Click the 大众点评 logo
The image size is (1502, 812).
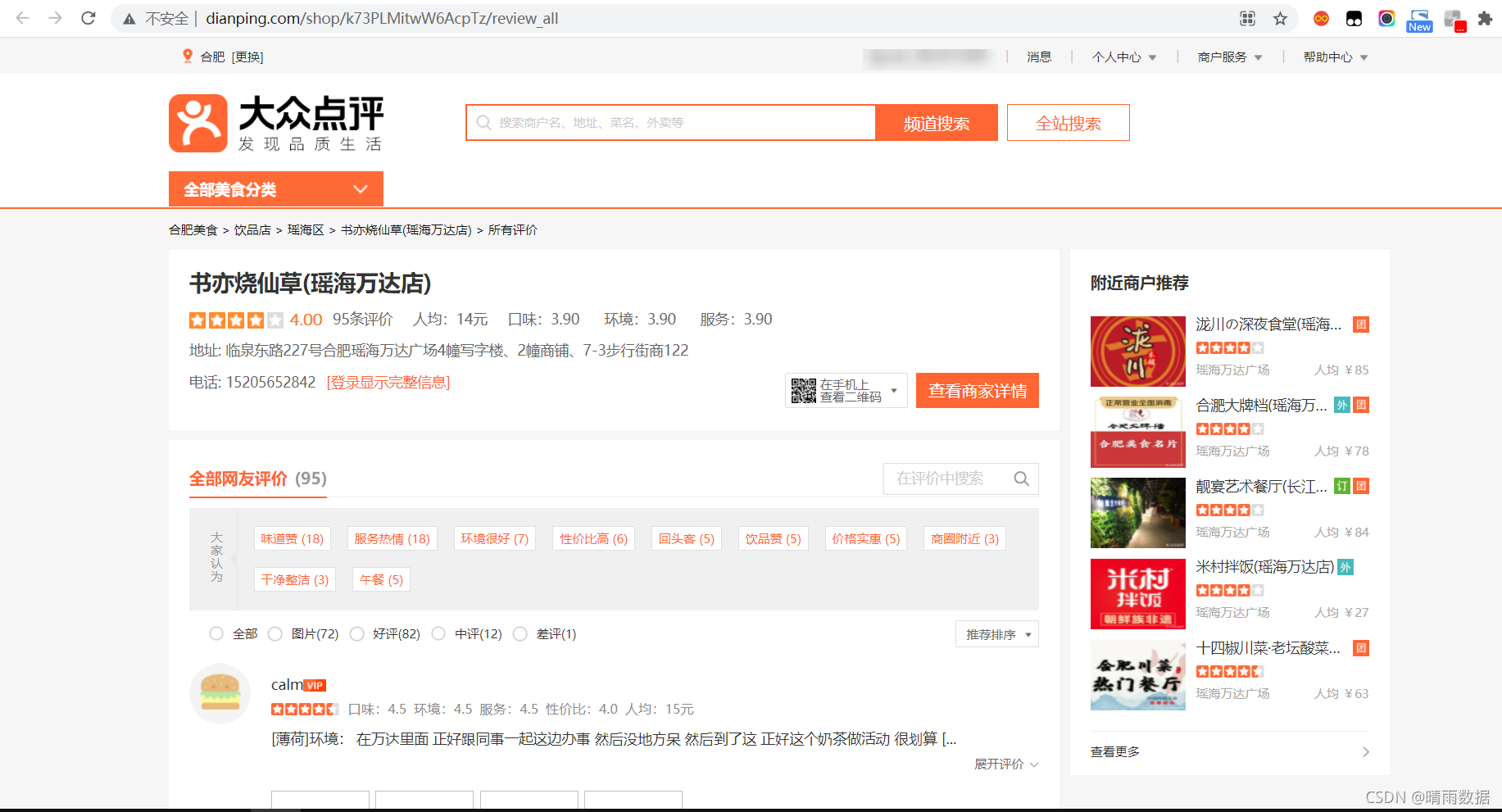(276, 123)
